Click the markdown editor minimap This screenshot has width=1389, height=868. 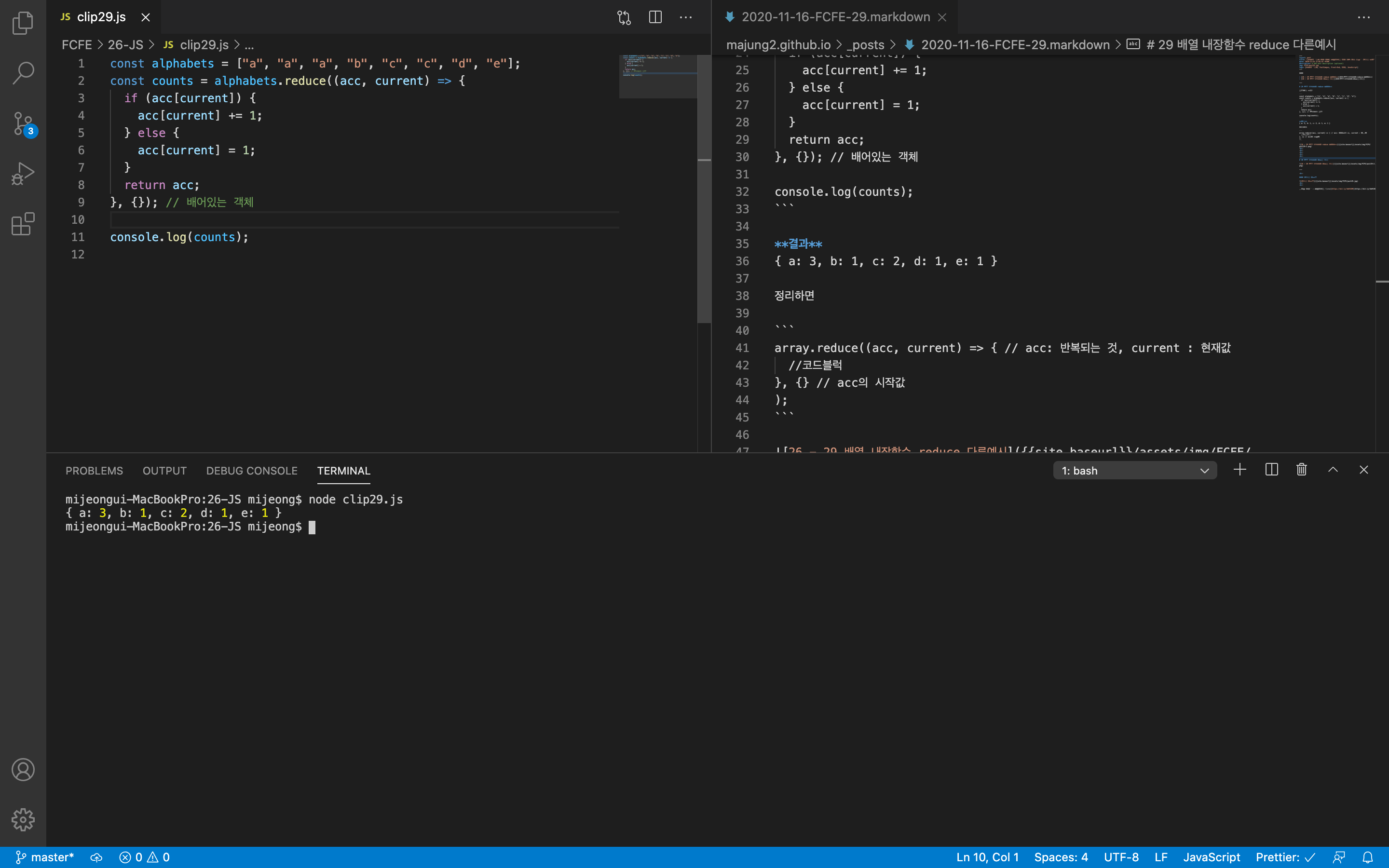(1337, 123)
